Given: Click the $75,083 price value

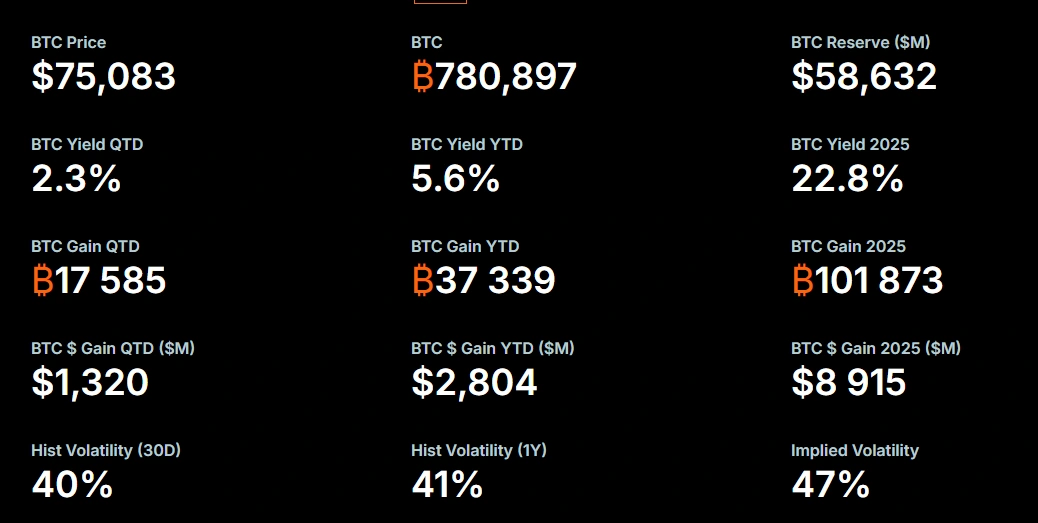Looking at the screenshot, I should [x=104, y=77].
